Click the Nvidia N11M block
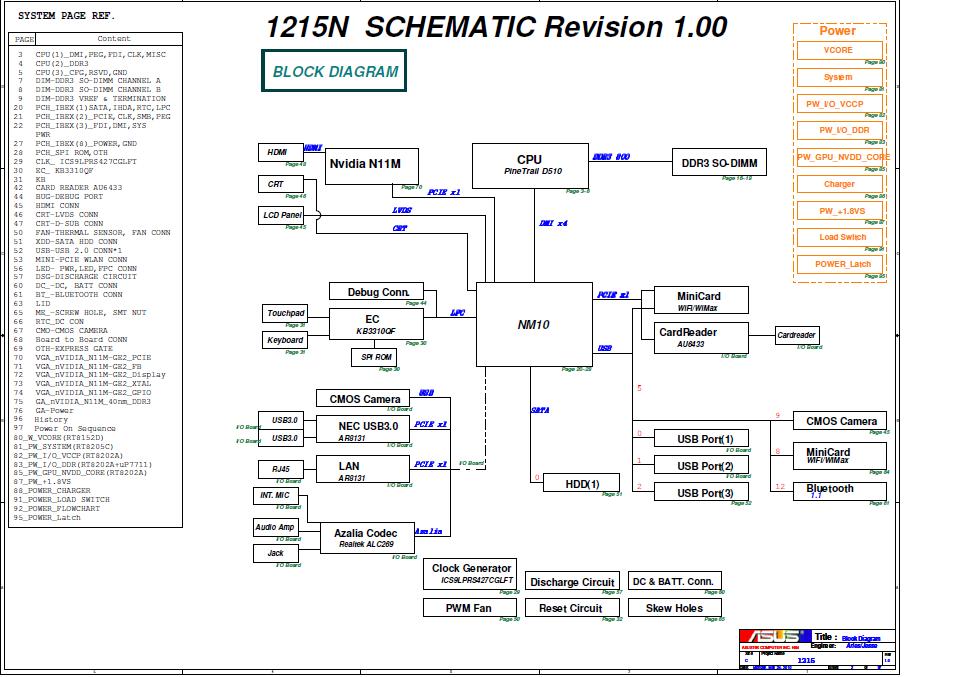The height and width of the screenshot is (677, 960). coord(372,166)
